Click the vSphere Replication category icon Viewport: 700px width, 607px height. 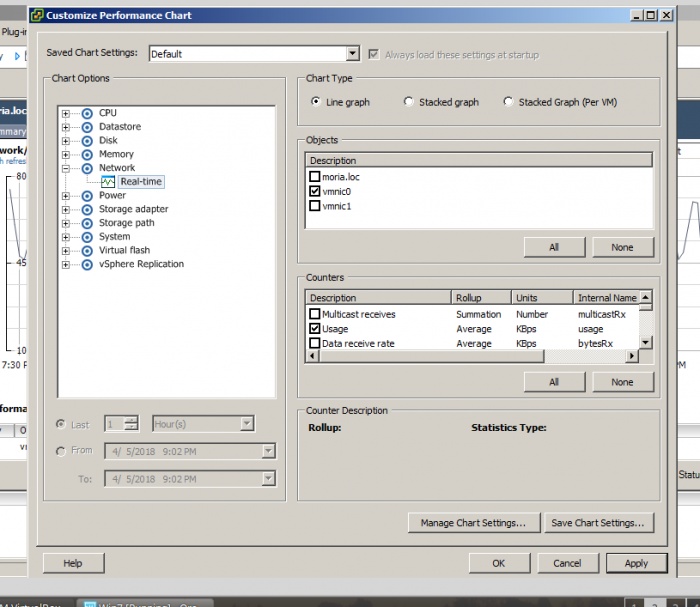[88, 265]
